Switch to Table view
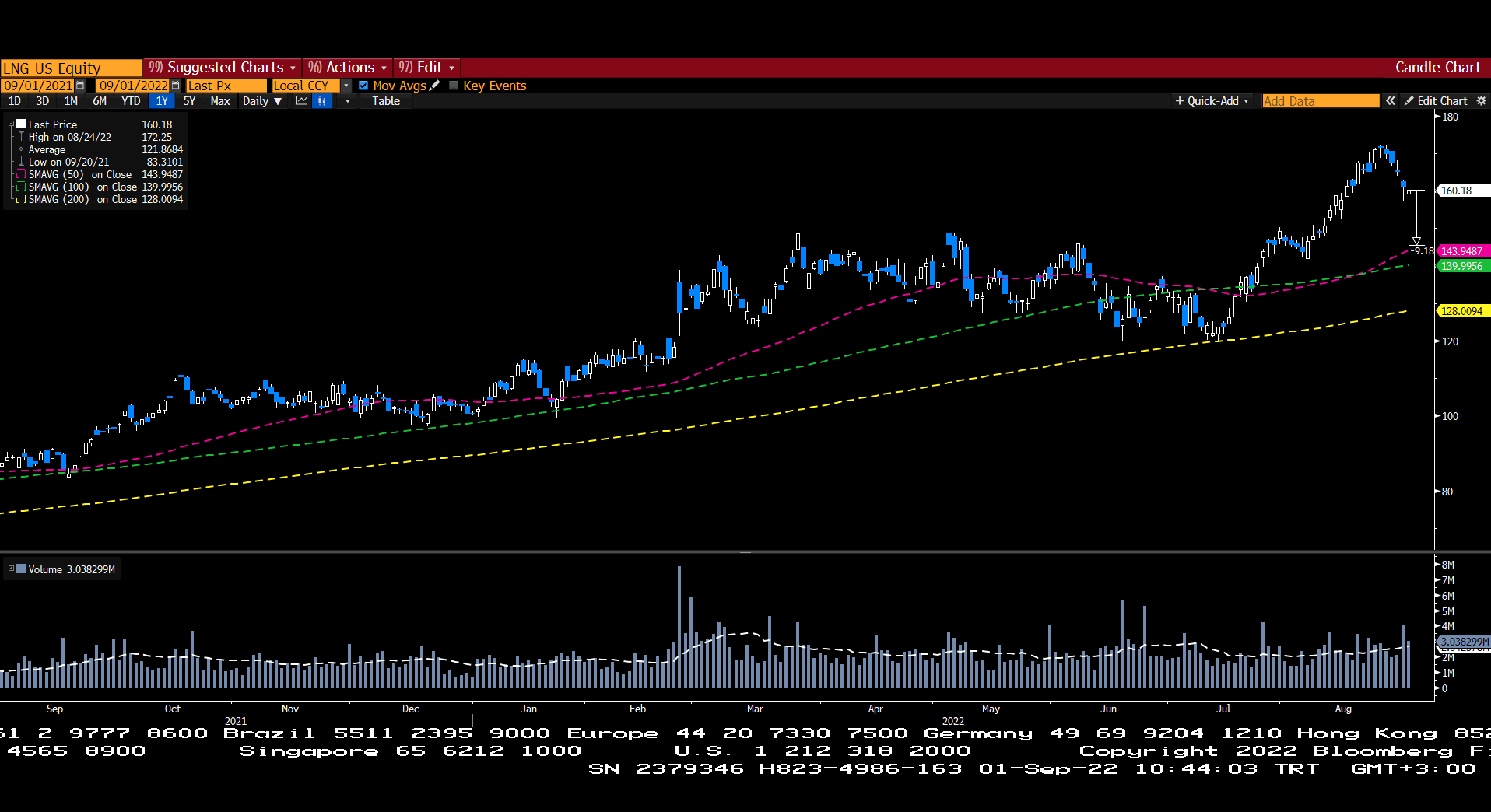This screenshot has width=1491, height=812. pos(386,101)
